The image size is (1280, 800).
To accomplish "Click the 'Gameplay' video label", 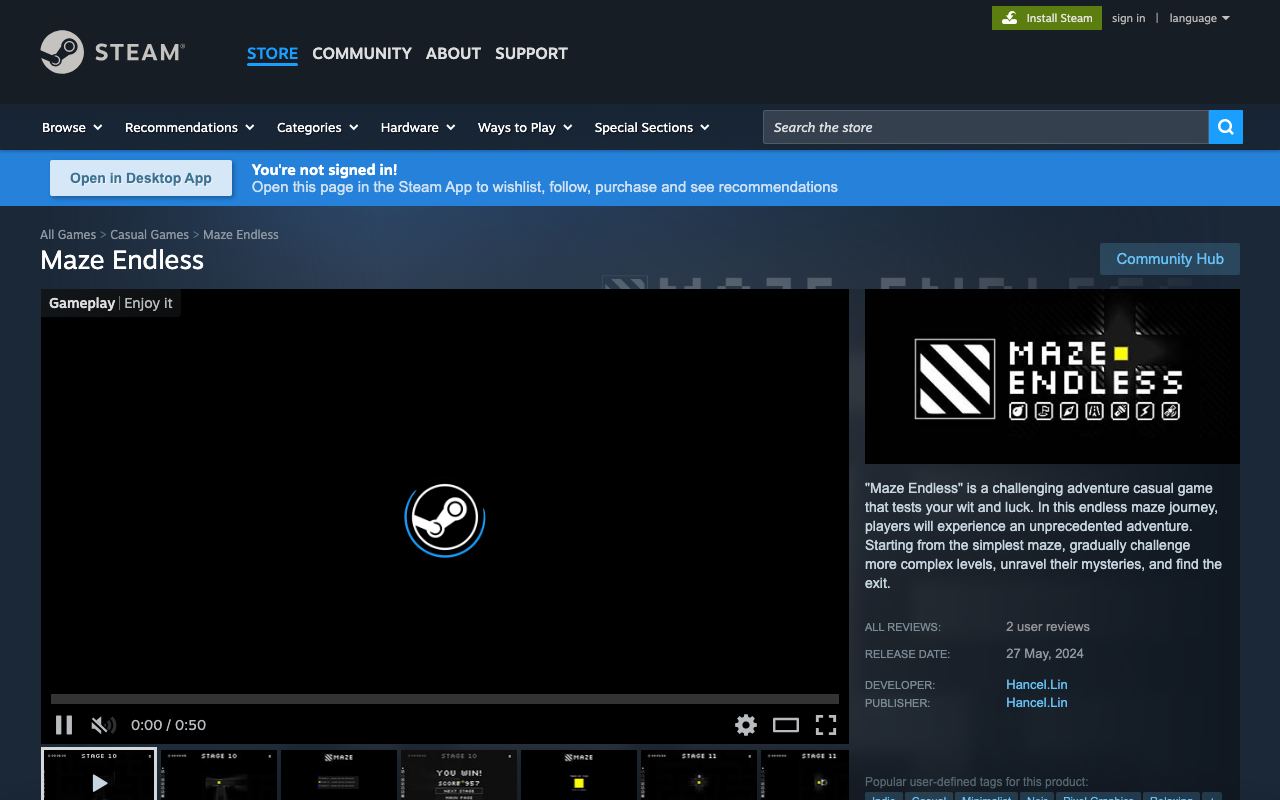I will pos(82,303).
